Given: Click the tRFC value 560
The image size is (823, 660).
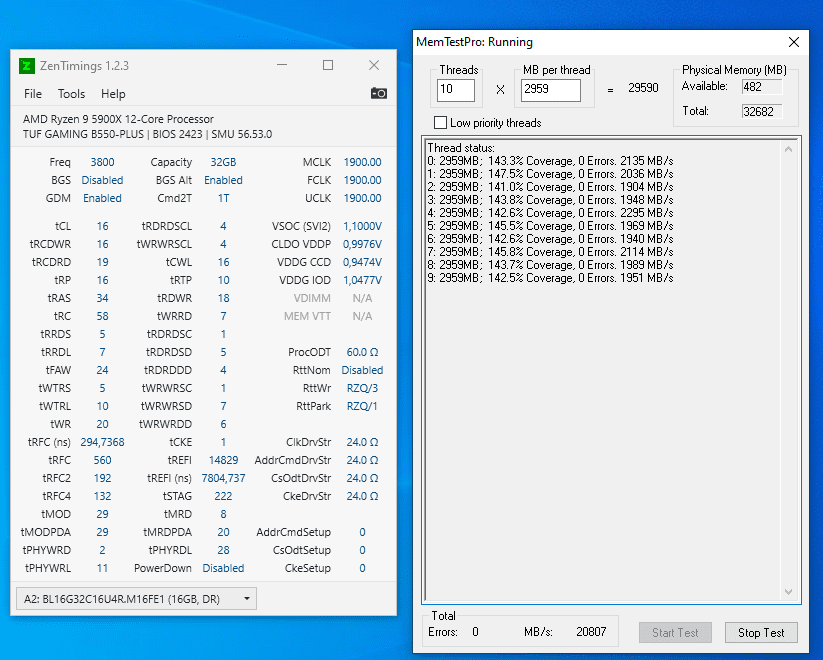Looking at the screenshot, I should click(102, 460).
